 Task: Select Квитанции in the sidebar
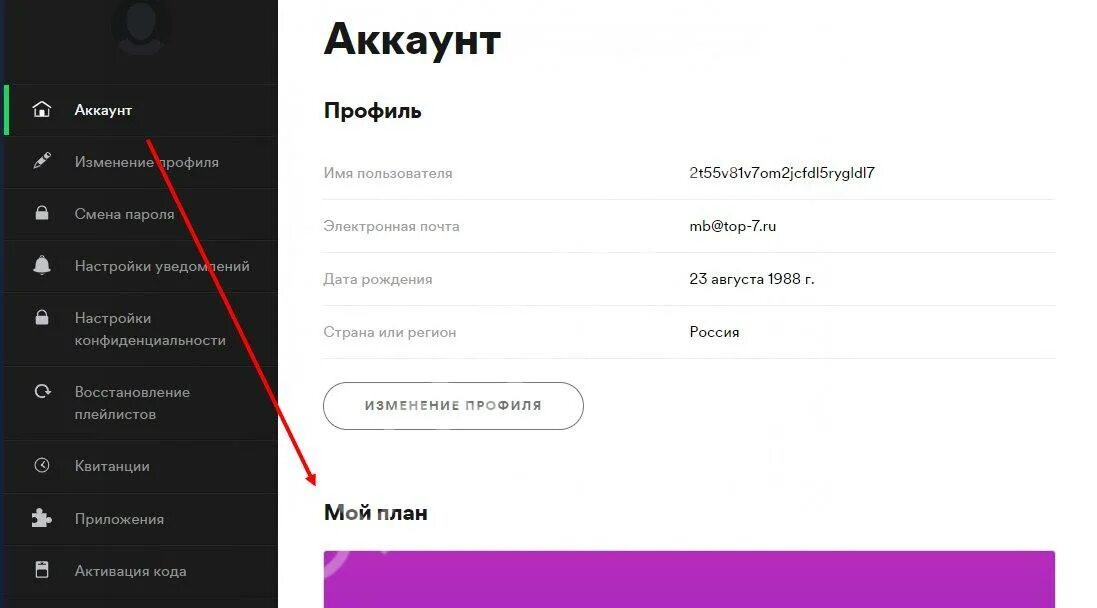[x=141, y=466]
